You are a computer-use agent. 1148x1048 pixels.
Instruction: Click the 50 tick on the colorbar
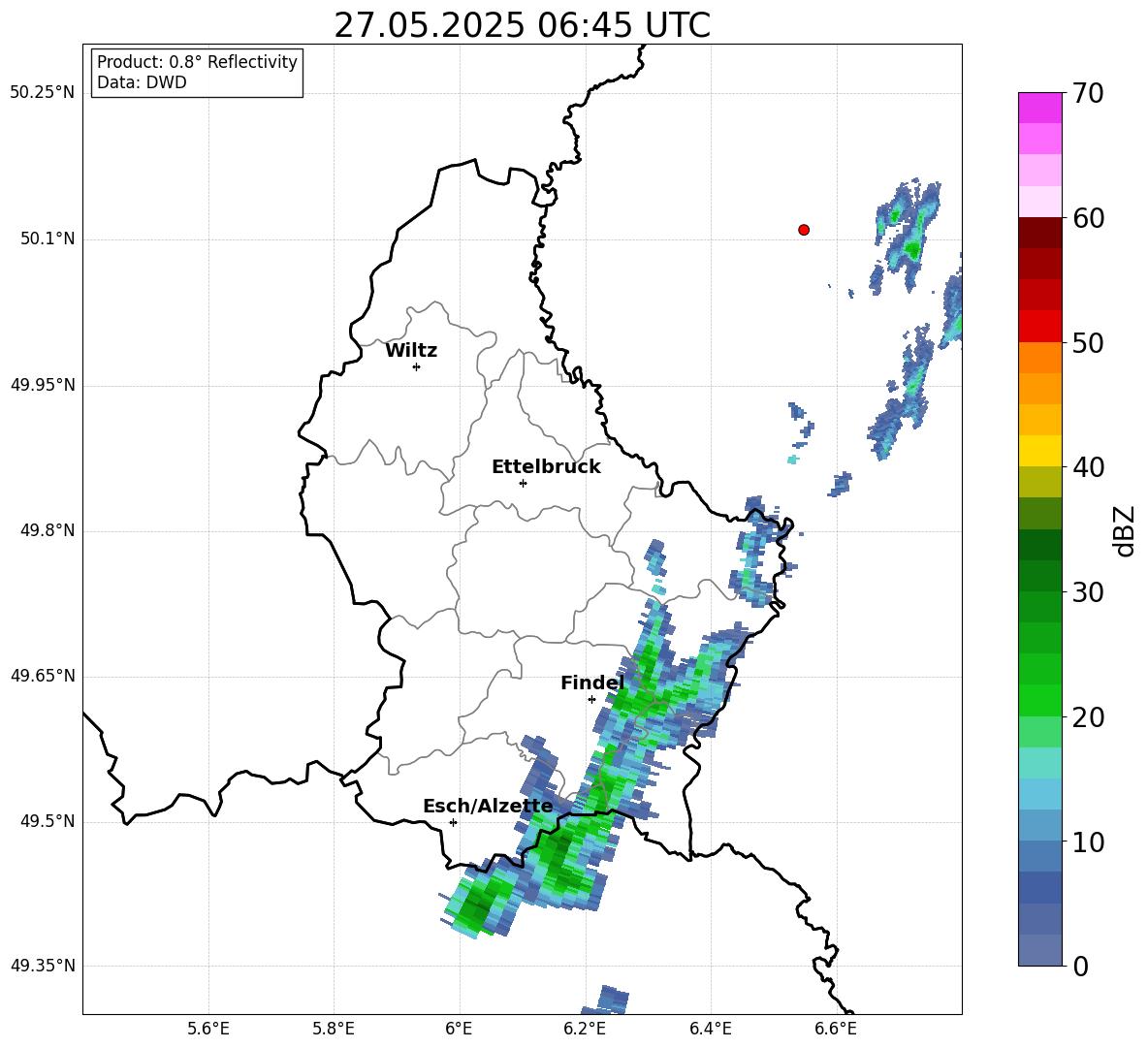pos(1088,342)
